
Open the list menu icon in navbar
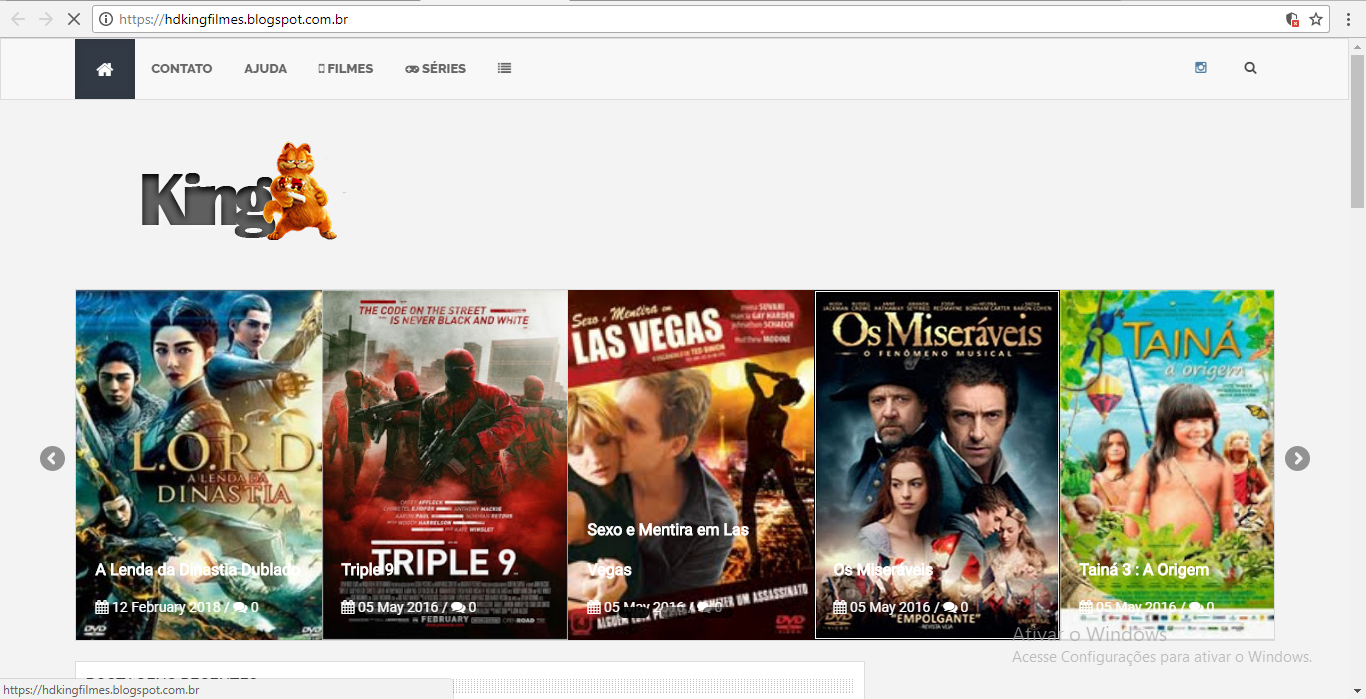click(x=504, y=69)
